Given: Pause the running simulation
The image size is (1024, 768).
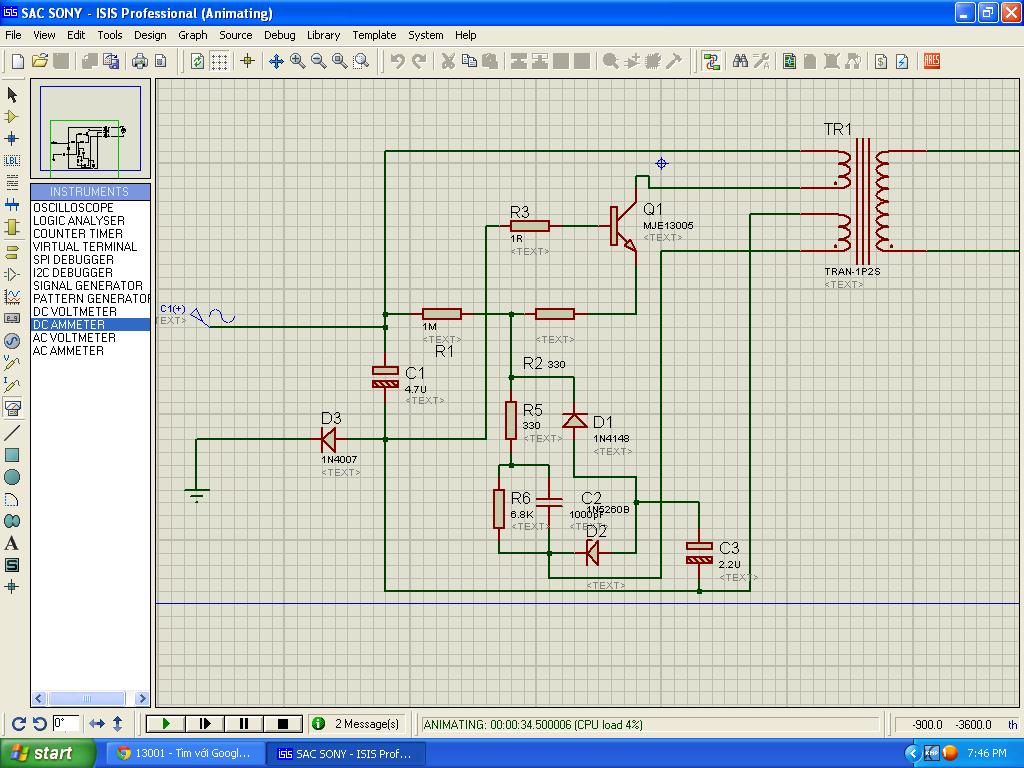Looking at the screenshot, I should click(x=243, y=723).
